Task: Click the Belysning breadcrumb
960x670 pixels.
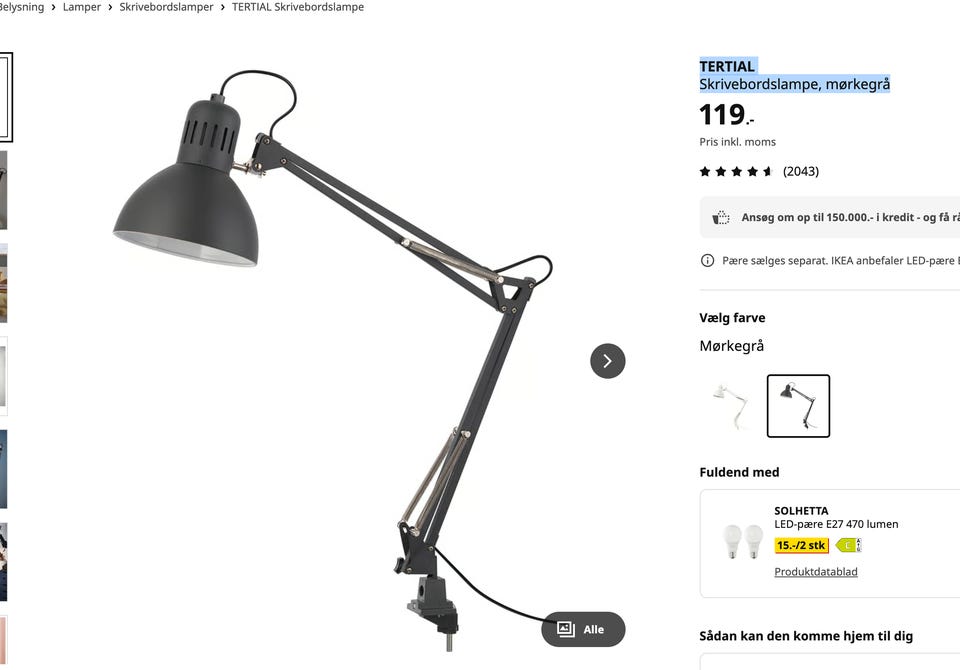Action: [22, 7]
